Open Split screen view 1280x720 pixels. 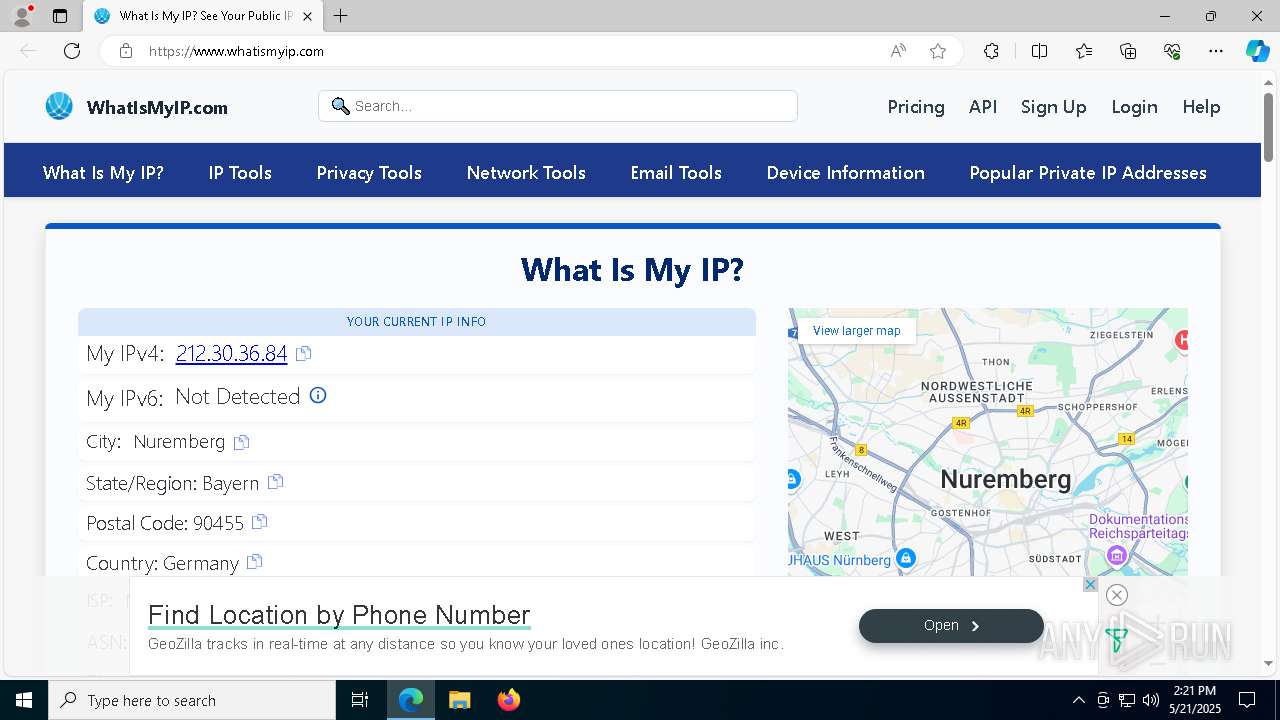click(1039, 51)
